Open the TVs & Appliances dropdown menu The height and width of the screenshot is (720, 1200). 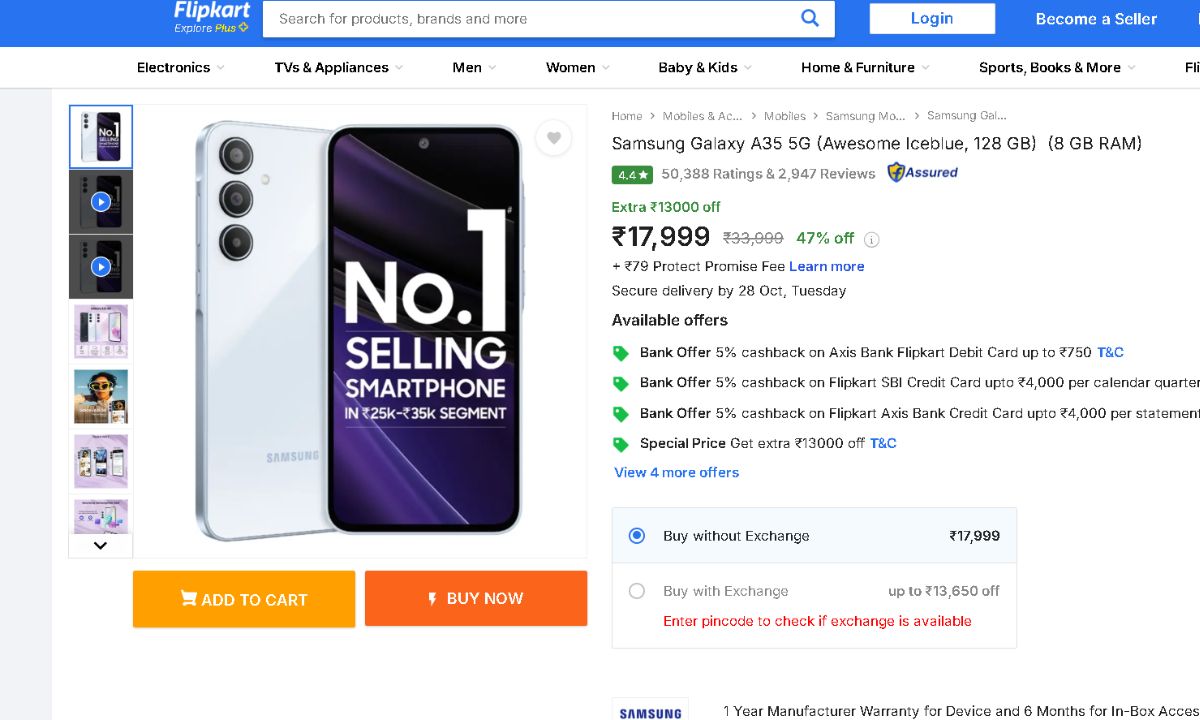[x=338, y=68]
